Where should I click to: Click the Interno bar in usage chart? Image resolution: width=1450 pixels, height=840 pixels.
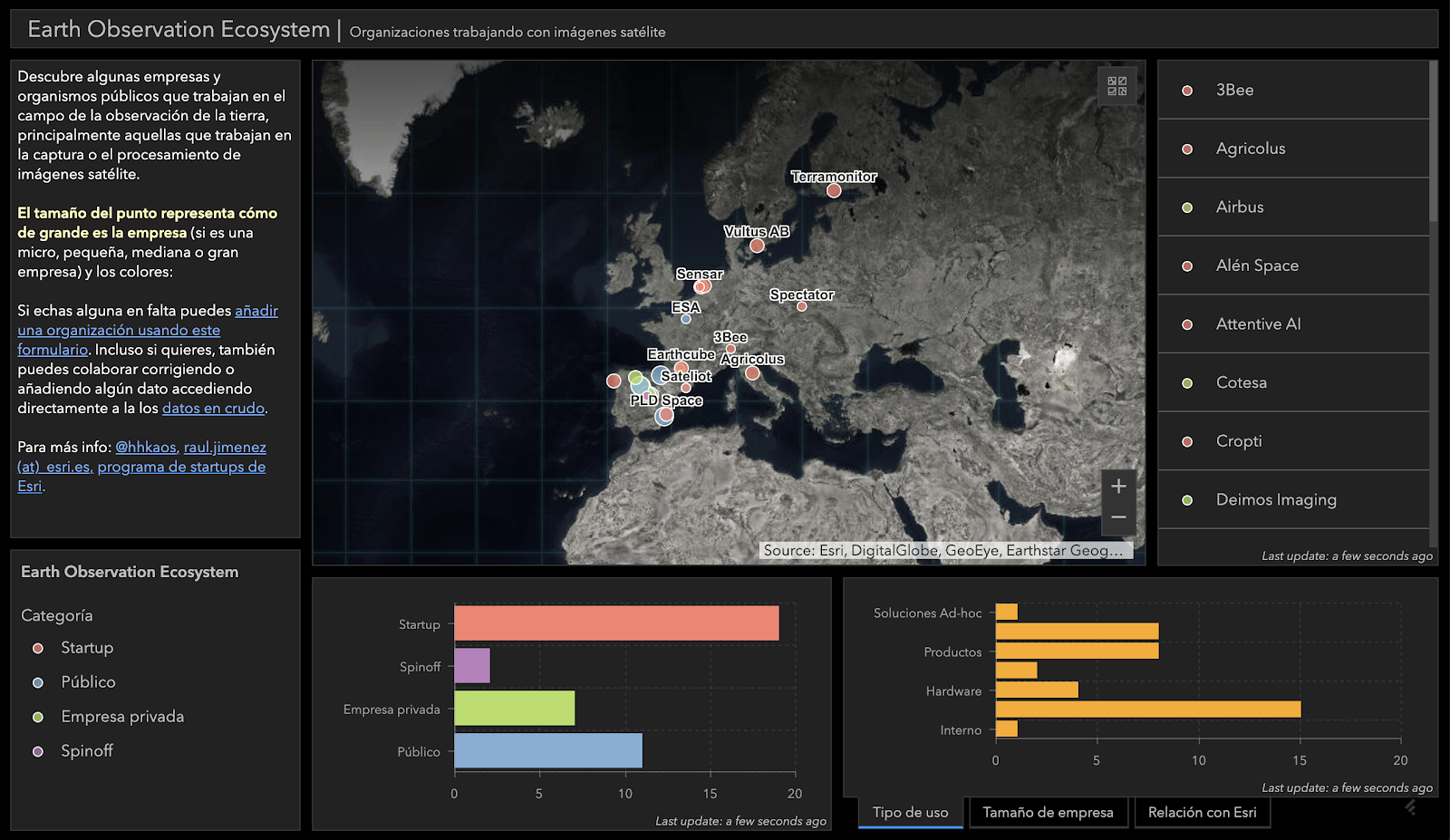(1006, 729)
